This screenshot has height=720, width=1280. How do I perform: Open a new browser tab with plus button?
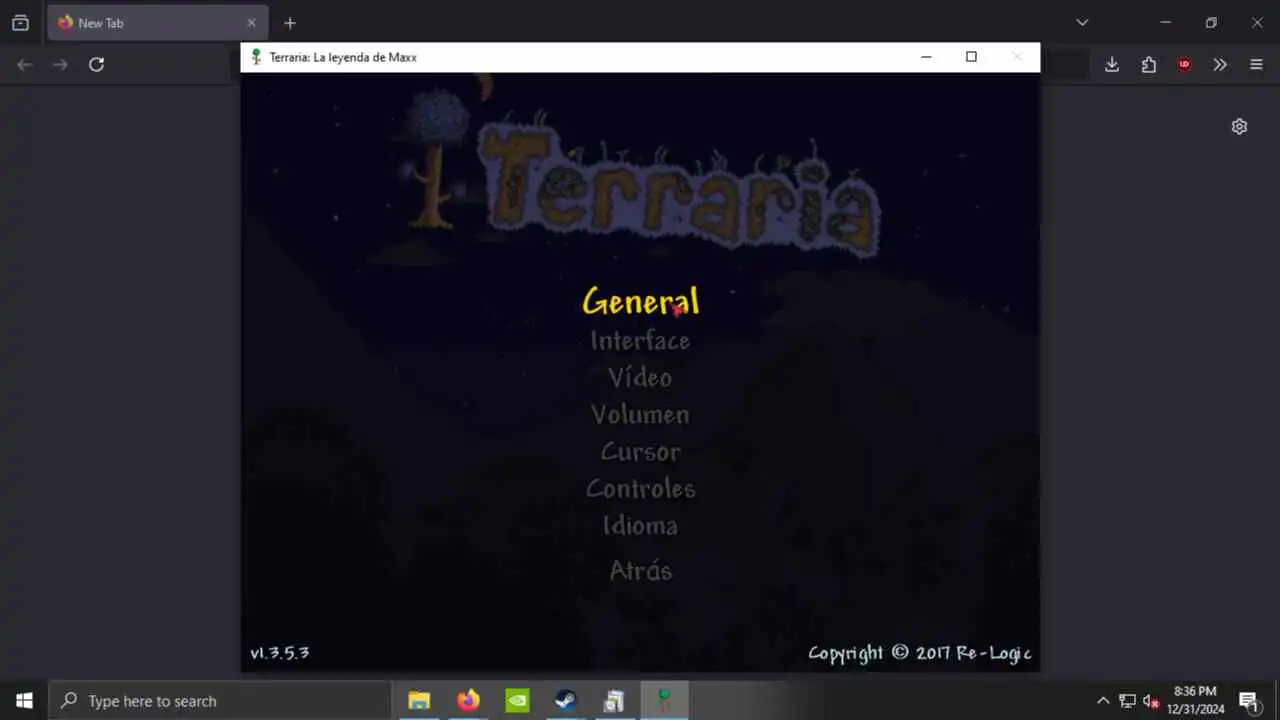click(x=290, y=23)
